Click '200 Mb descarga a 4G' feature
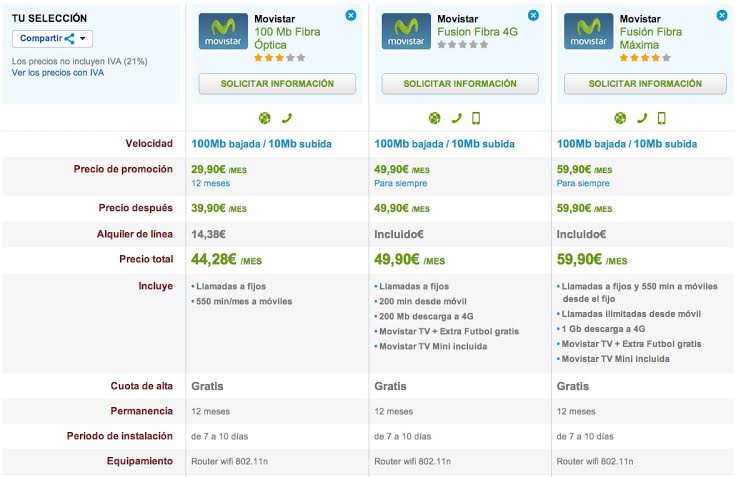The width and height of the screenshot is (736, 477). click(426, 316)
